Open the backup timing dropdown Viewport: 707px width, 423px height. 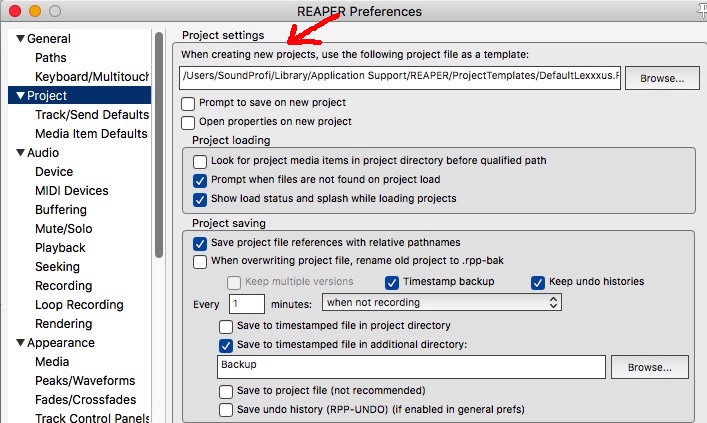[x=443, y=302]
